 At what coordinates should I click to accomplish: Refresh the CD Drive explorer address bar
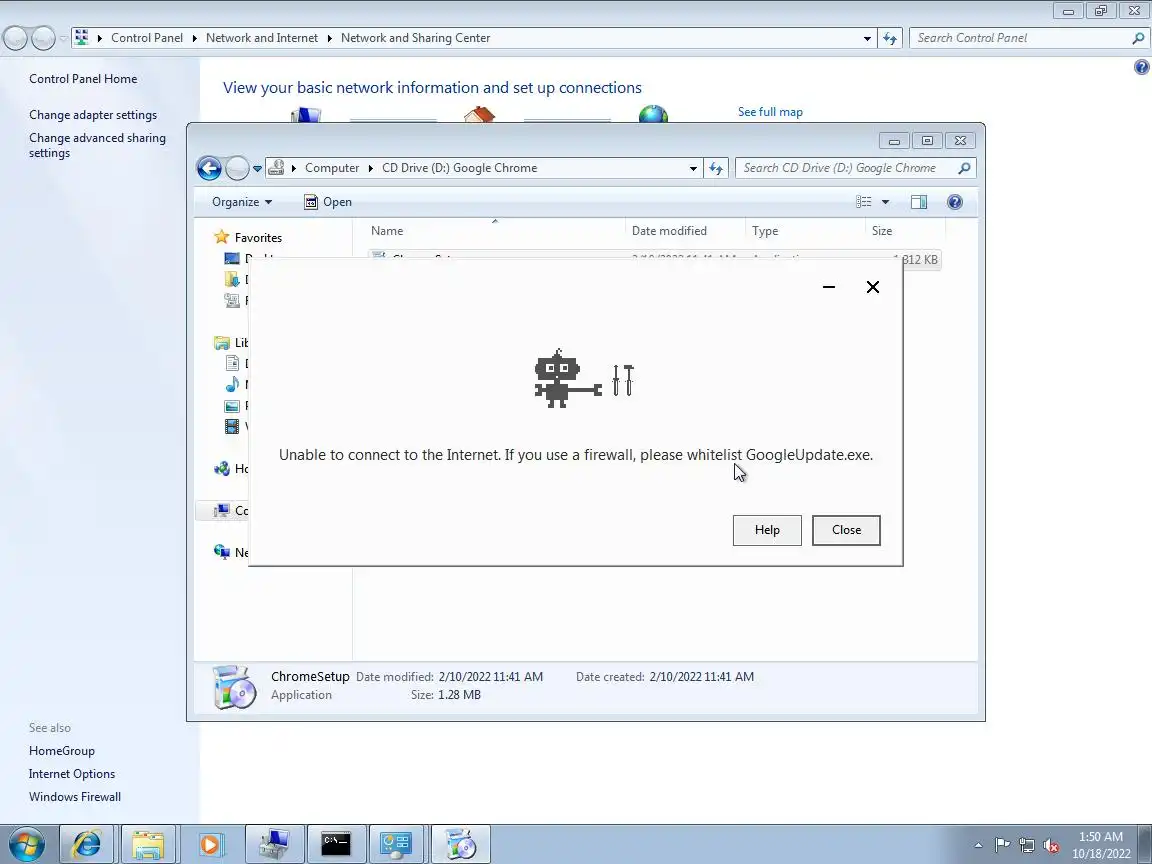716,168
